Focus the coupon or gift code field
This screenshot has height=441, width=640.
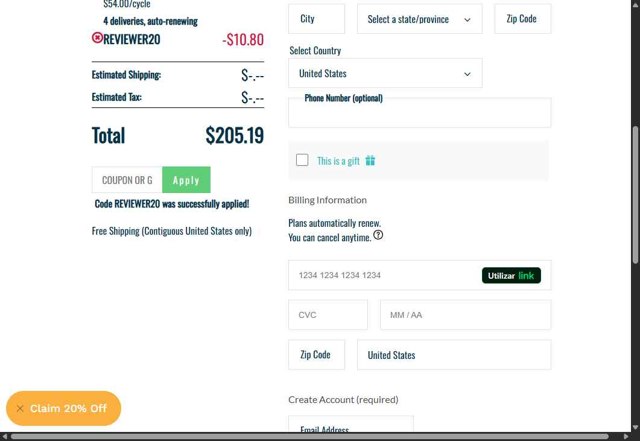[x=127, y=180]
